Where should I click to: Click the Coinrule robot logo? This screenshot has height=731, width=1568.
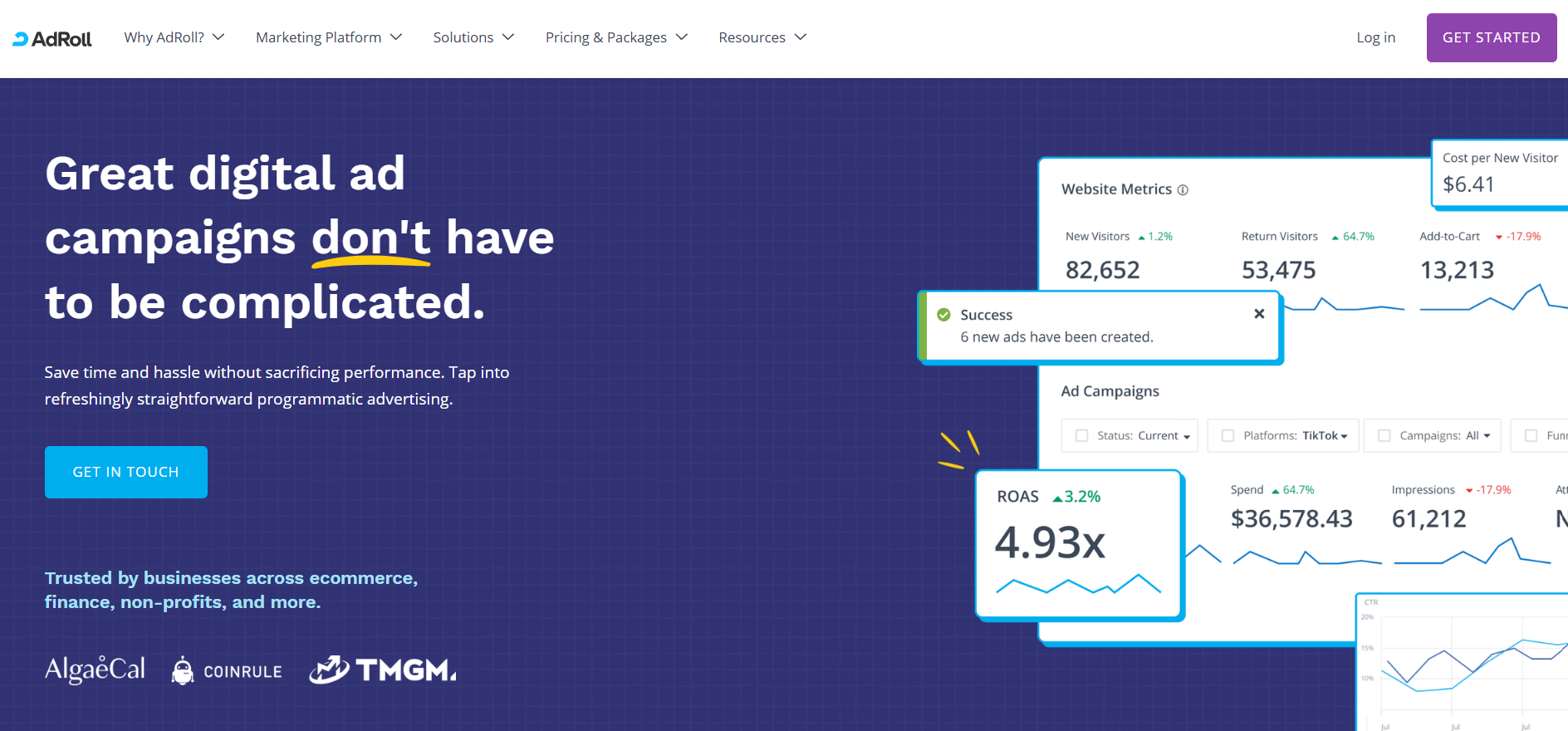pos(227,670)
